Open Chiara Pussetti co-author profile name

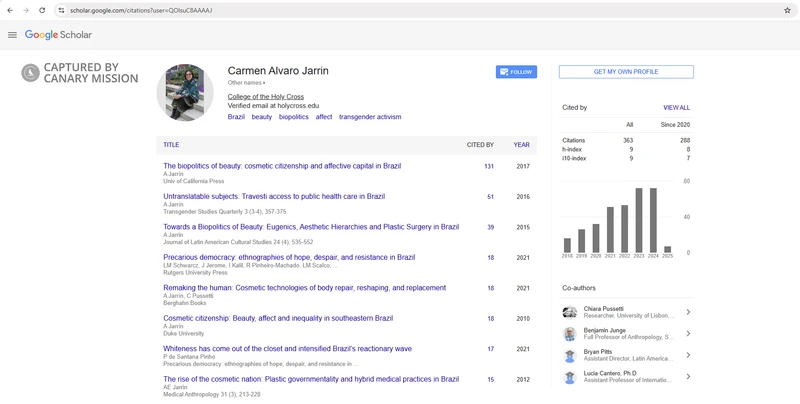604,309
